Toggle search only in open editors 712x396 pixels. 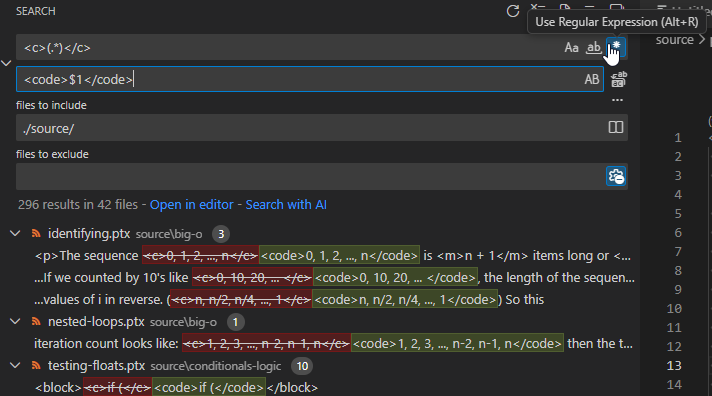pyautogui.click(x=616, y=127)
